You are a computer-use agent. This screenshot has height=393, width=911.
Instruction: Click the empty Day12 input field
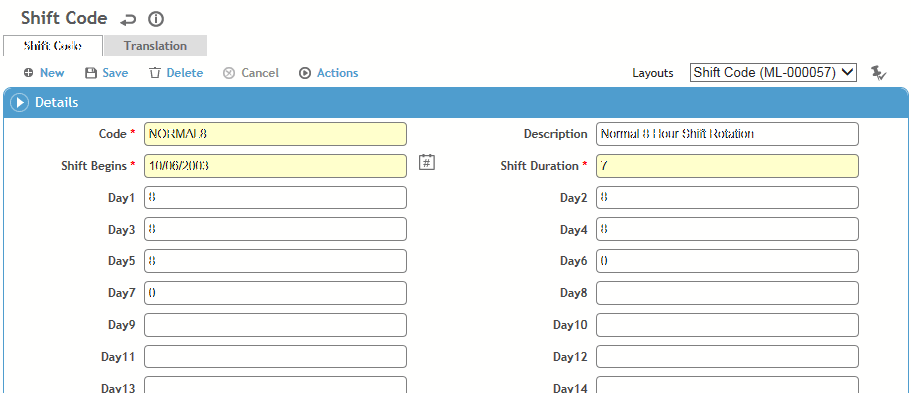tap(727, 356)
